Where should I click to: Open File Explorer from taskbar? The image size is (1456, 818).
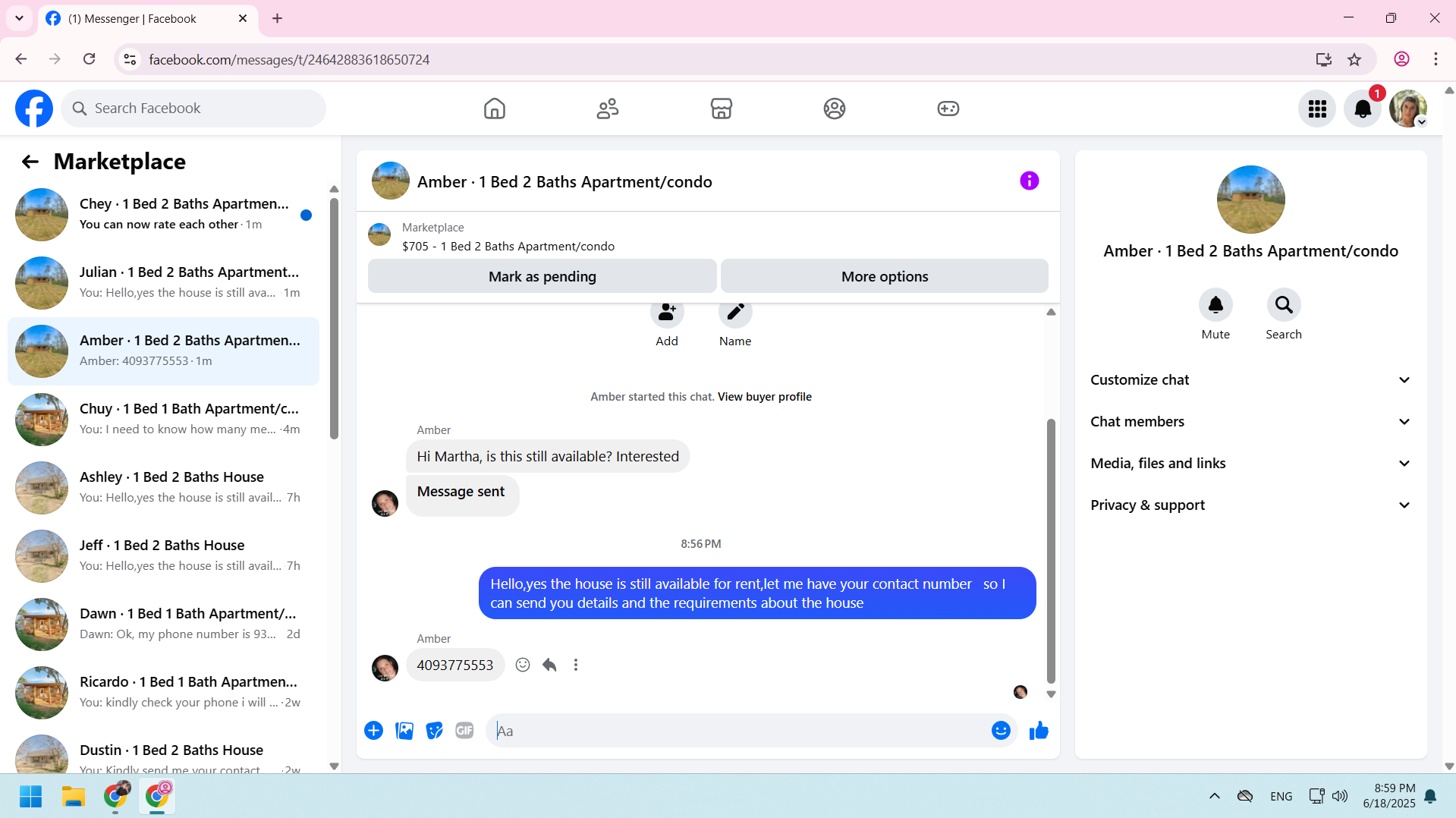[73, 796]
